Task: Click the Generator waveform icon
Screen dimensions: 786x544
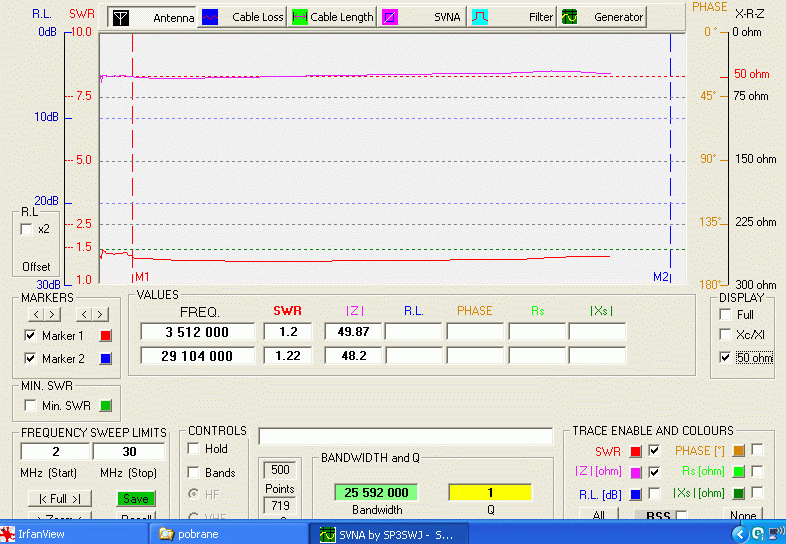Action: [569, 17]
